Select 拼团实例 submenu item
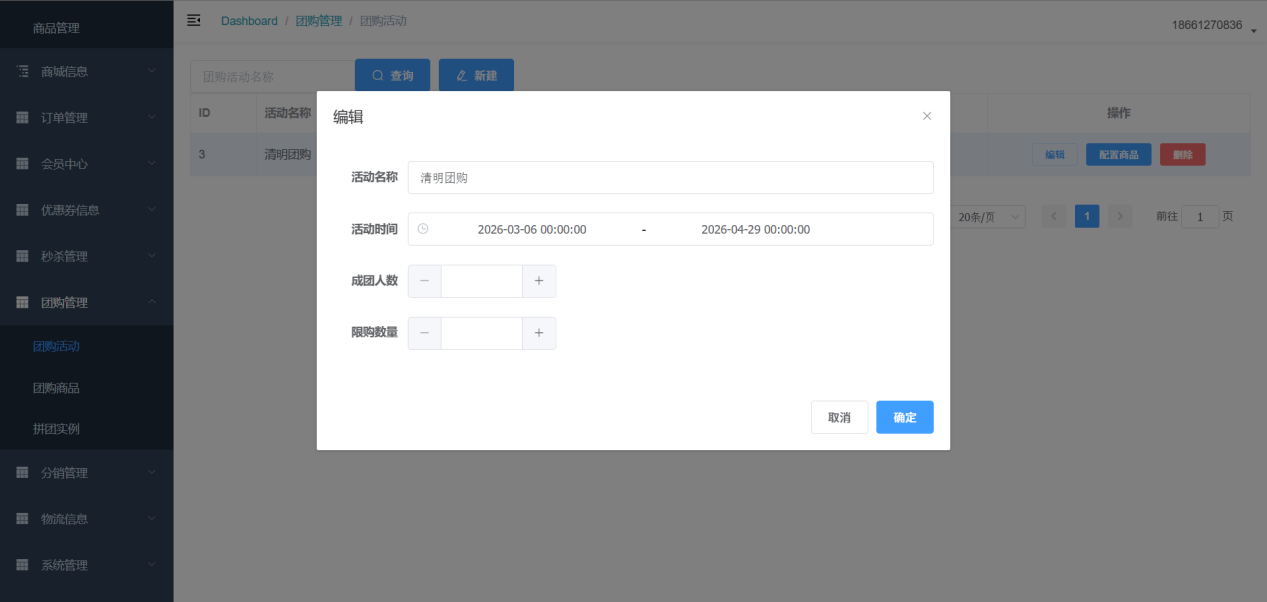This screenshot has height=602, width=1267. click(x=56, y=429)
